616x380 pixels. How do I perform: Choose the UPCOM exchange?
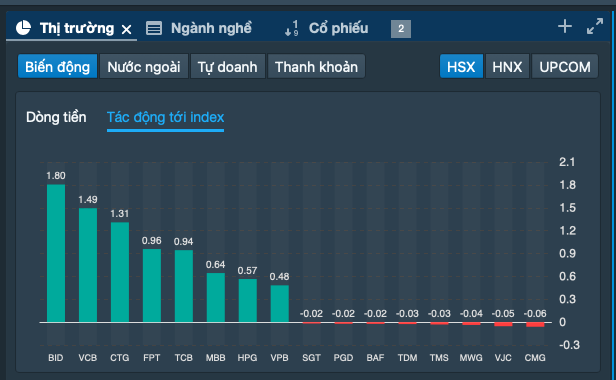[565, 66]
